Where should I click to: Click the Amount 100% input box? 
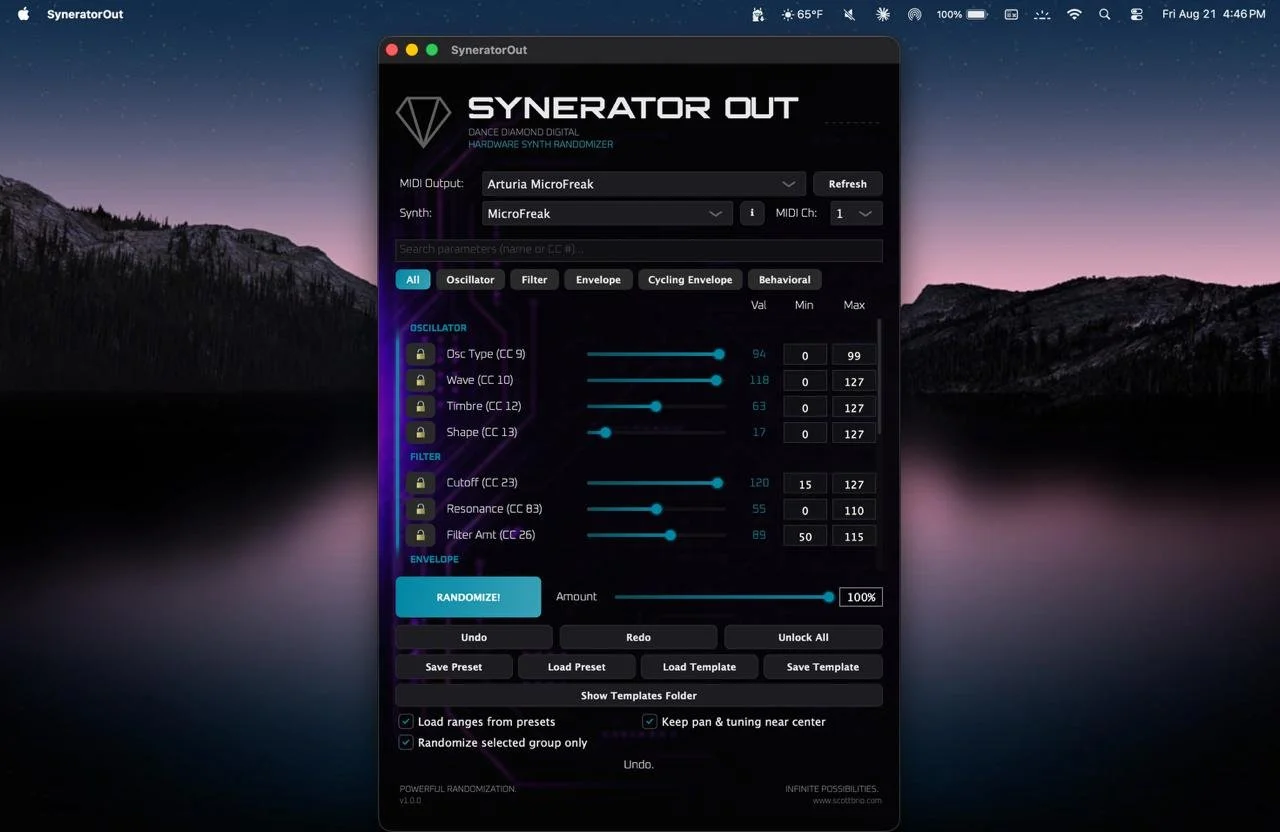(861, 597)
